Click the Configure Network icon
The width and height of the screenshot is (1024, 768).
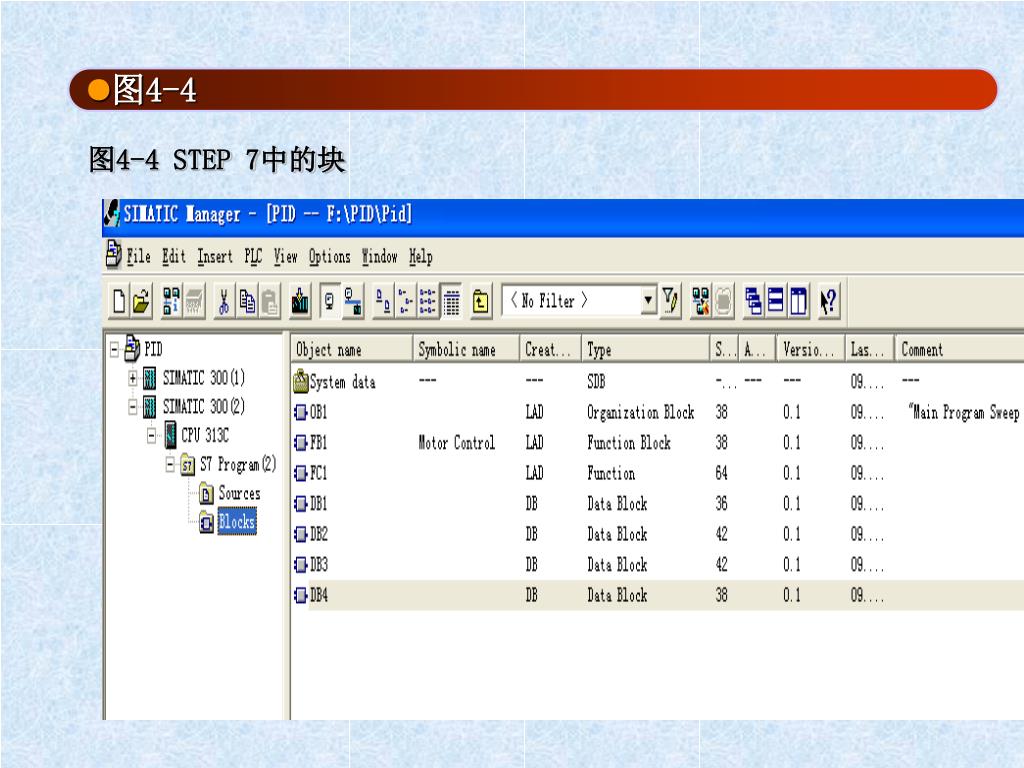pyautogui.click(x=701, y=302)
